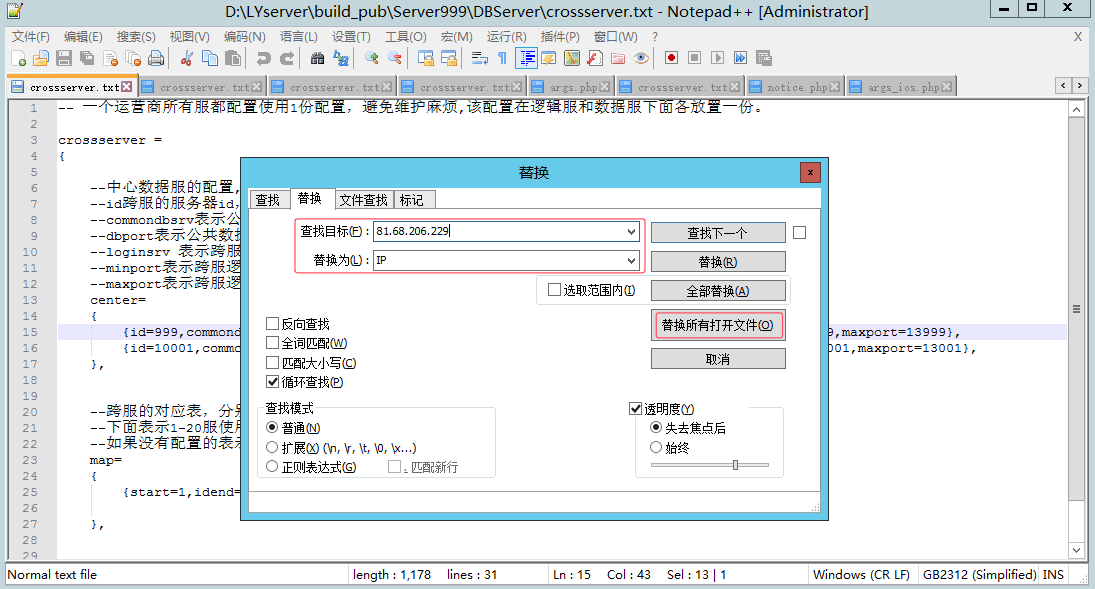
Task: Click the Cut icon in the toolbar
Action: [x=187, y=58]
